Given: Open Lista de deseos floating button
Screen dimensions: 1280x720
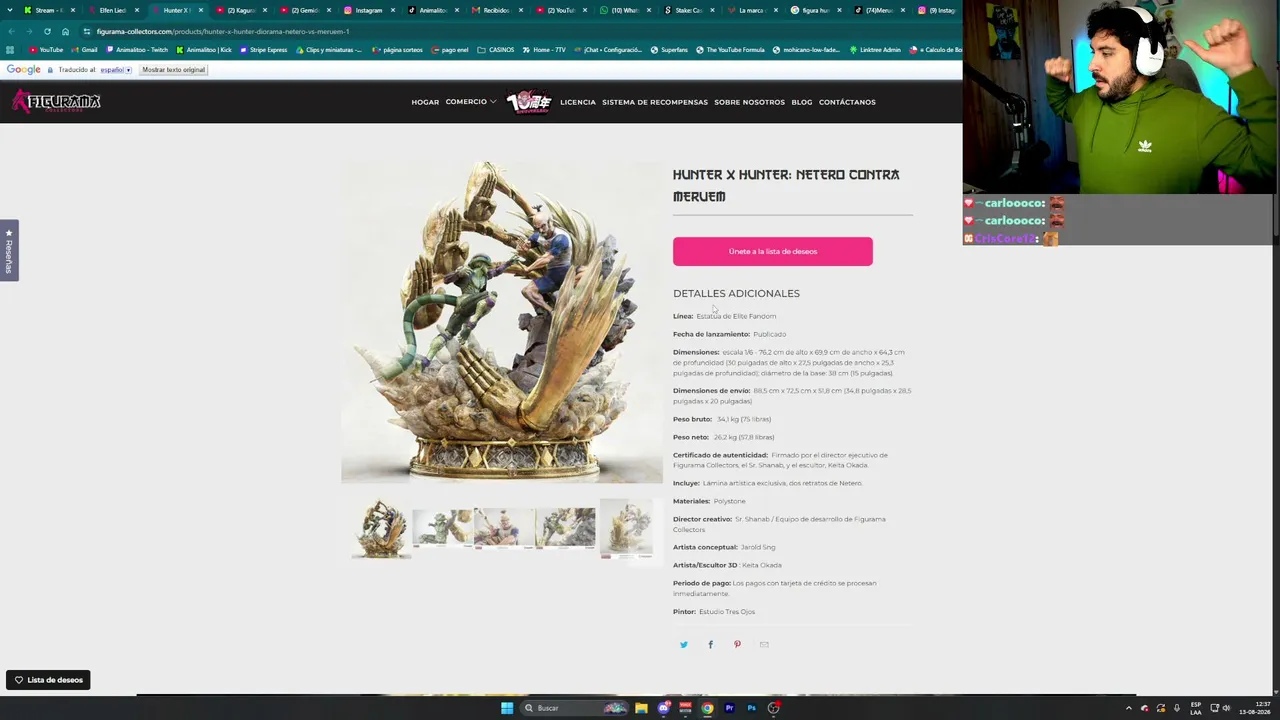Looking at the screenshot, I should coord(48,680).
